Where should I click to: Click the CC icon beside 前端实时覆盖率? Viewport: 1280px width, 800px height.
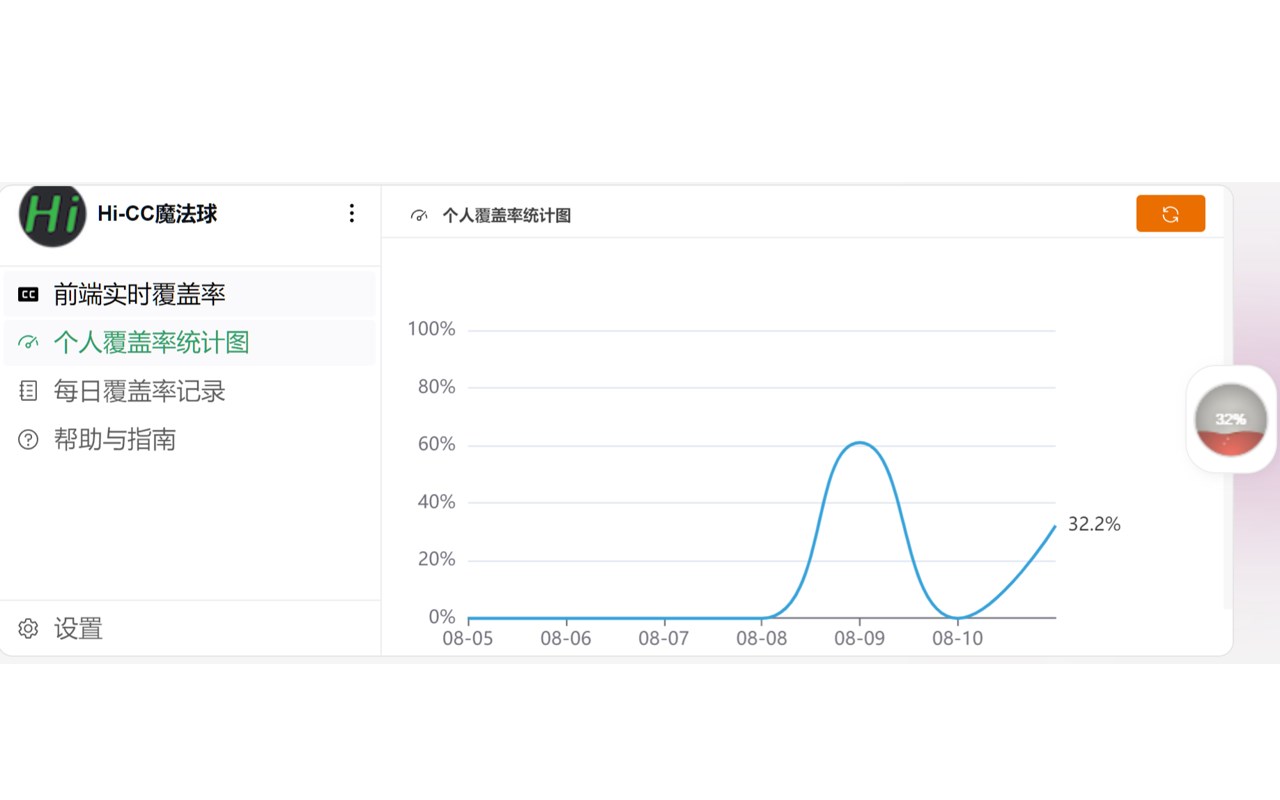click(29, 294)
